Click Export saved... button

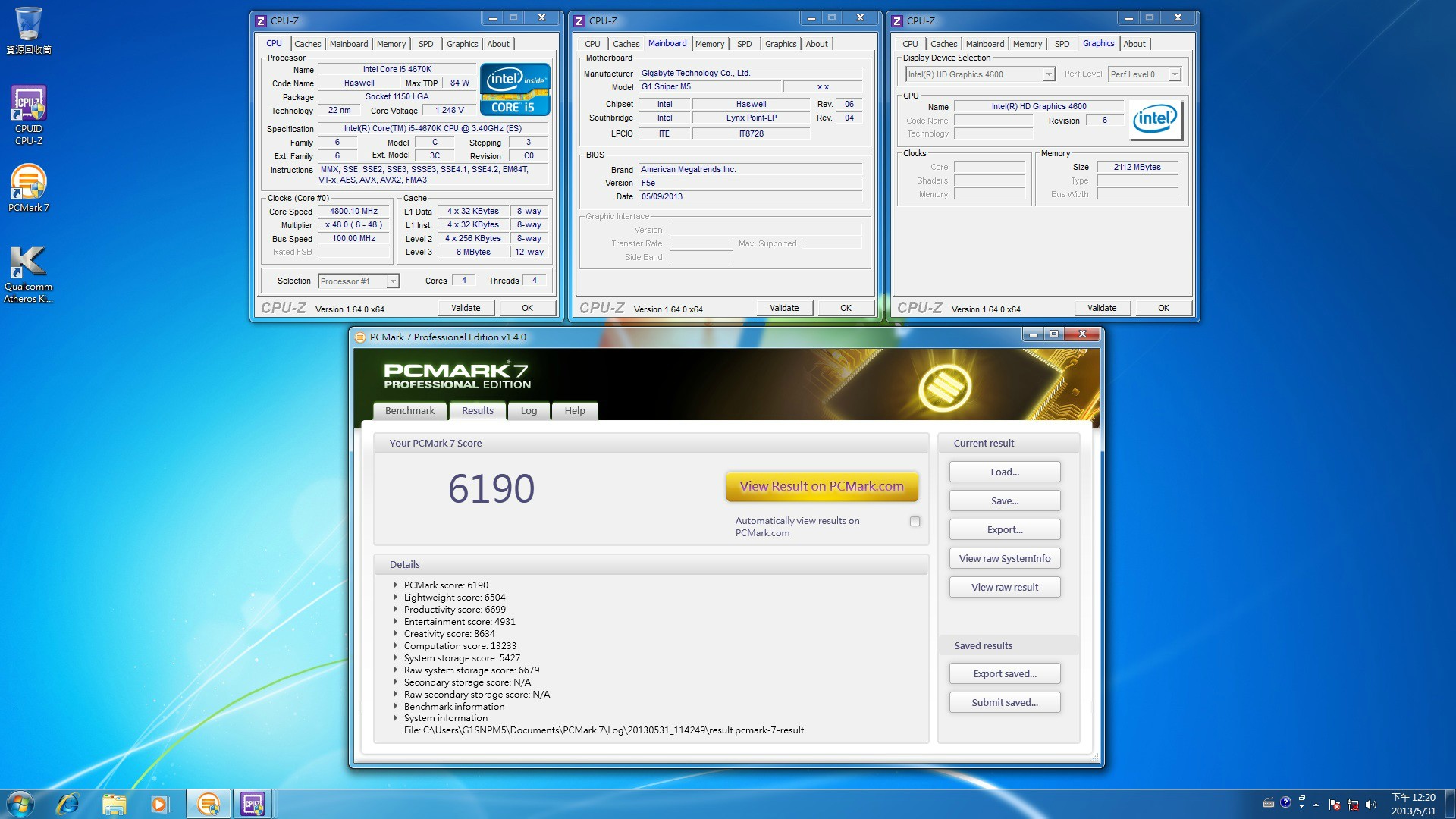coord(1005,673)
